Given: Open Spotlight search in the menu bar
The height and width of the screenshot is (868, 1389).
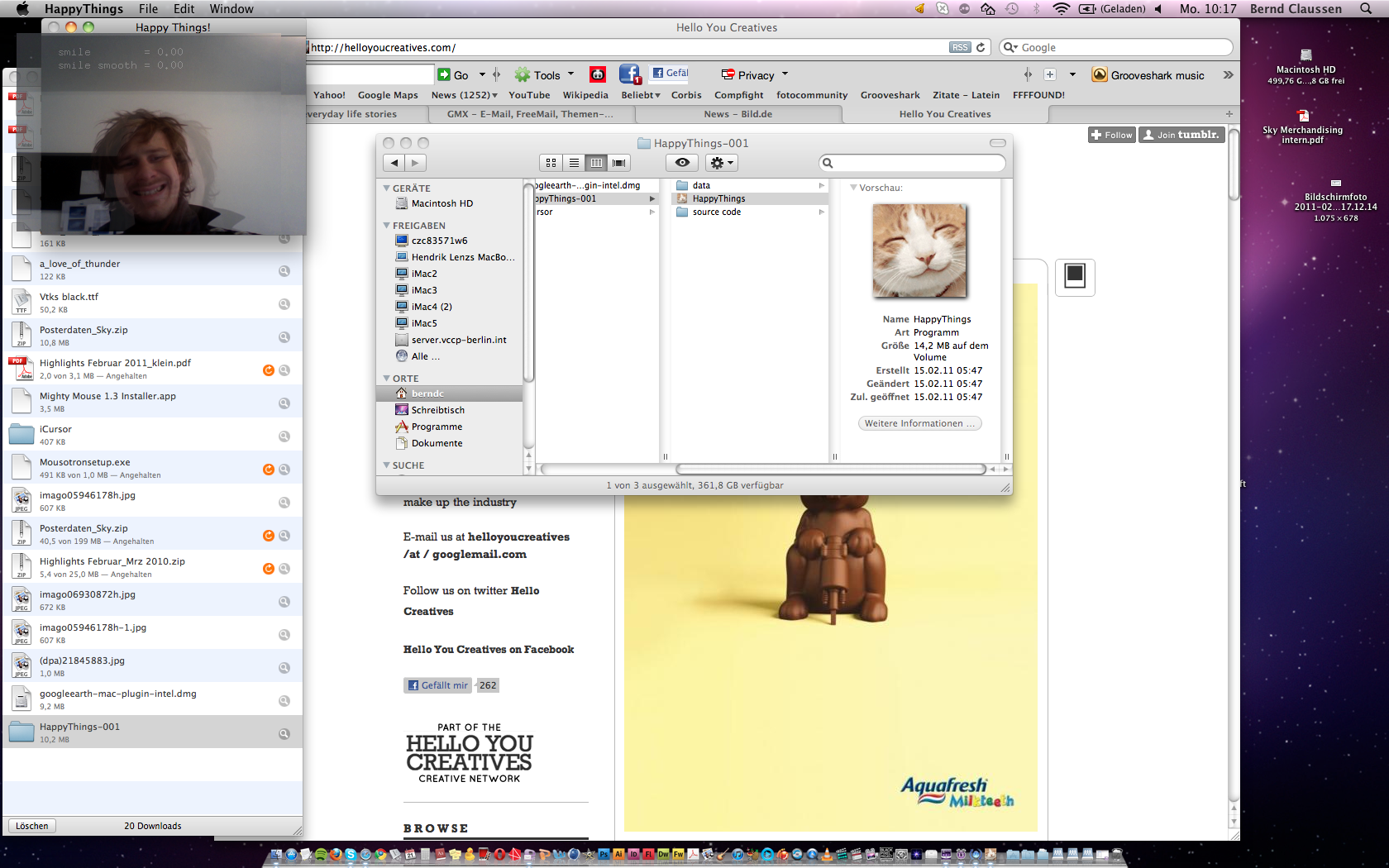Looking at the screenshot, I should (x=1365, y=8).
